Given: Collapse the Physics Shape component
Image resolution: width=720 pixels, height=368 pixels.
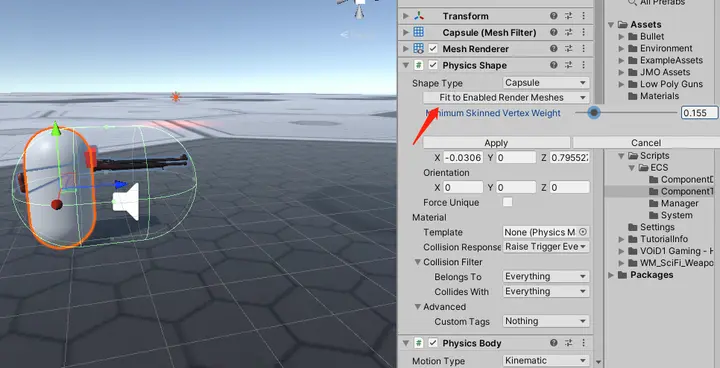Looking at the screenshot, I should click(405, 65).
